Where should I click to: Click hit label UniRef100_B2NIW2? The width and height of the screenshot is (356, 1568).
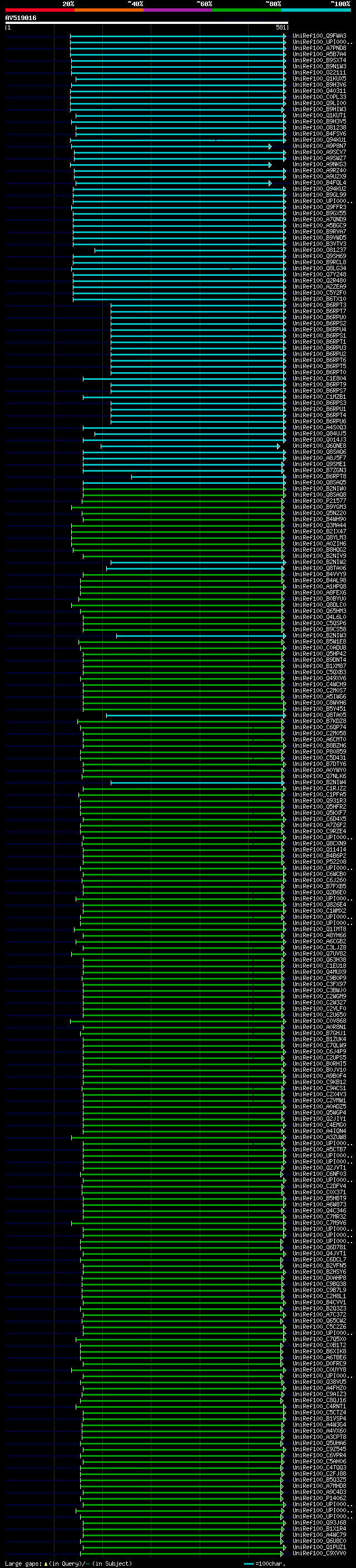coord(319,562)
